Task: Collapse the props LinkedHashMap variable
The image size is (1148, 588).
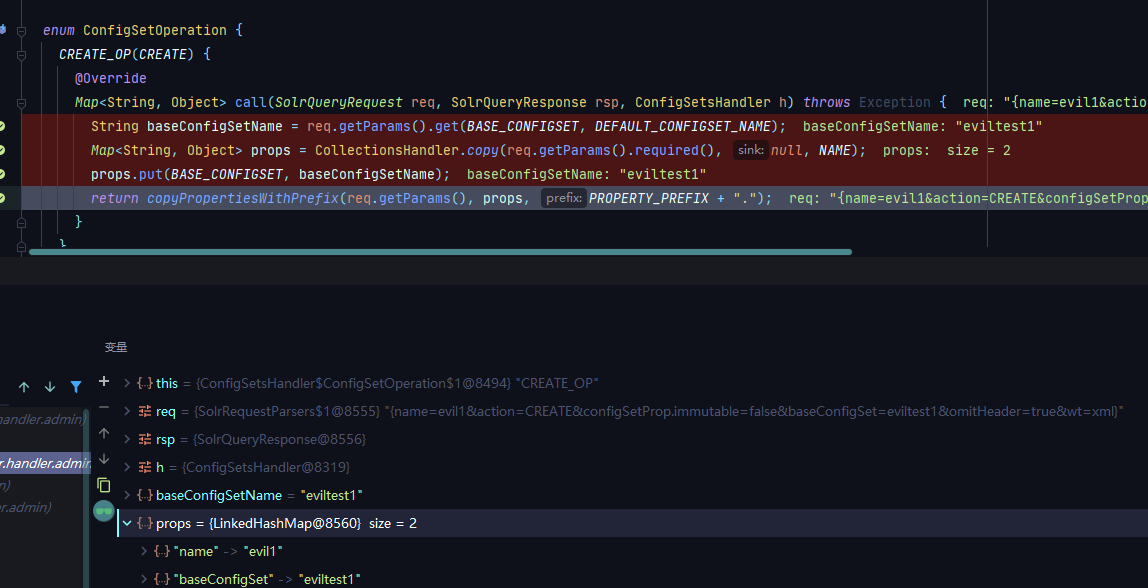Action: coord(126,523)
